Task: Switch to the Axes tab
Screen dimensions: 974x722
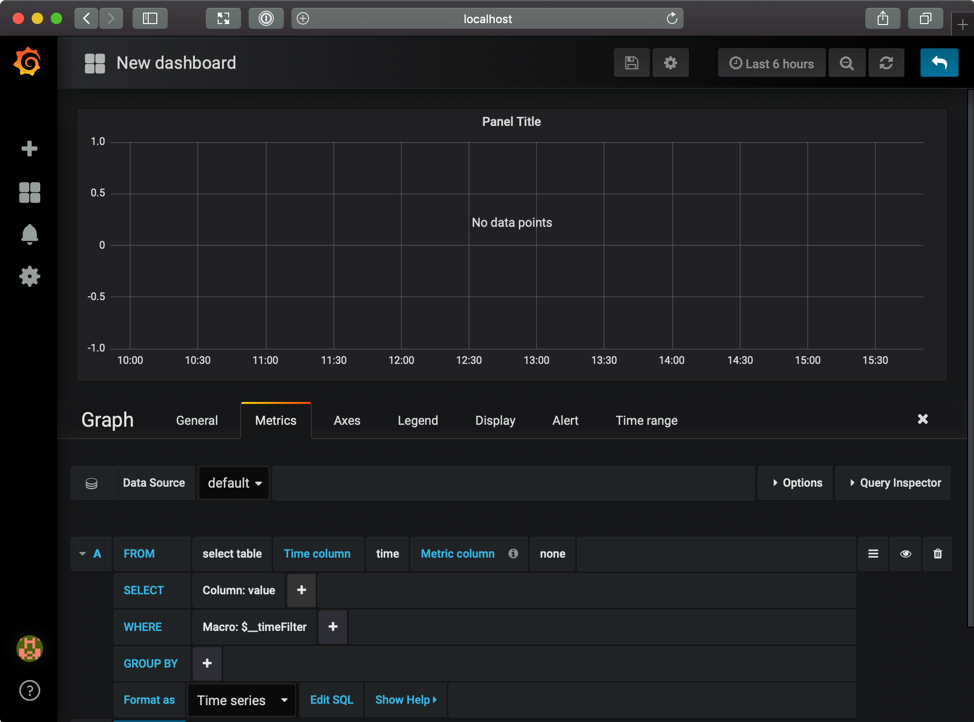Action: pyautogui.click(x=347, y=420)
